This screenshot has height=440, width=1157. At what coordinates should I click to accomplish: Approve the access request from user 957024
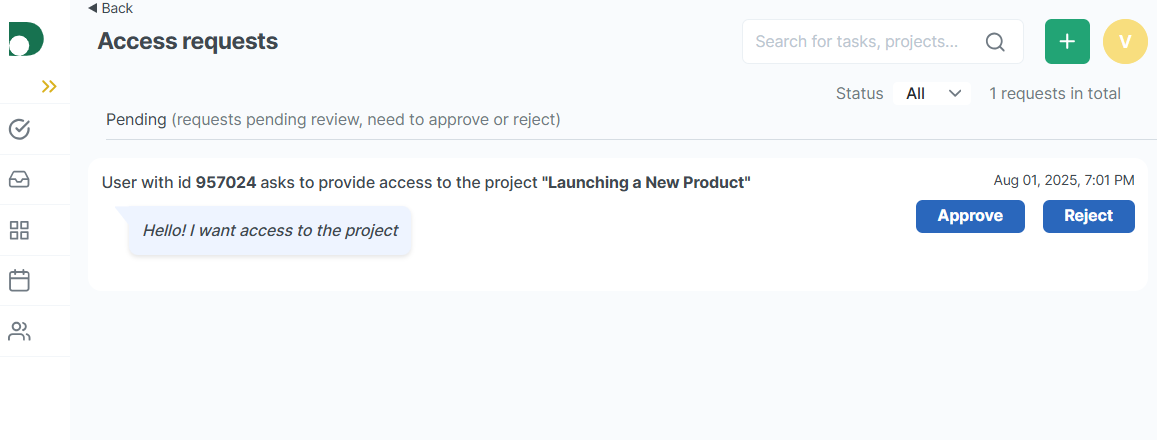point(970,216)
